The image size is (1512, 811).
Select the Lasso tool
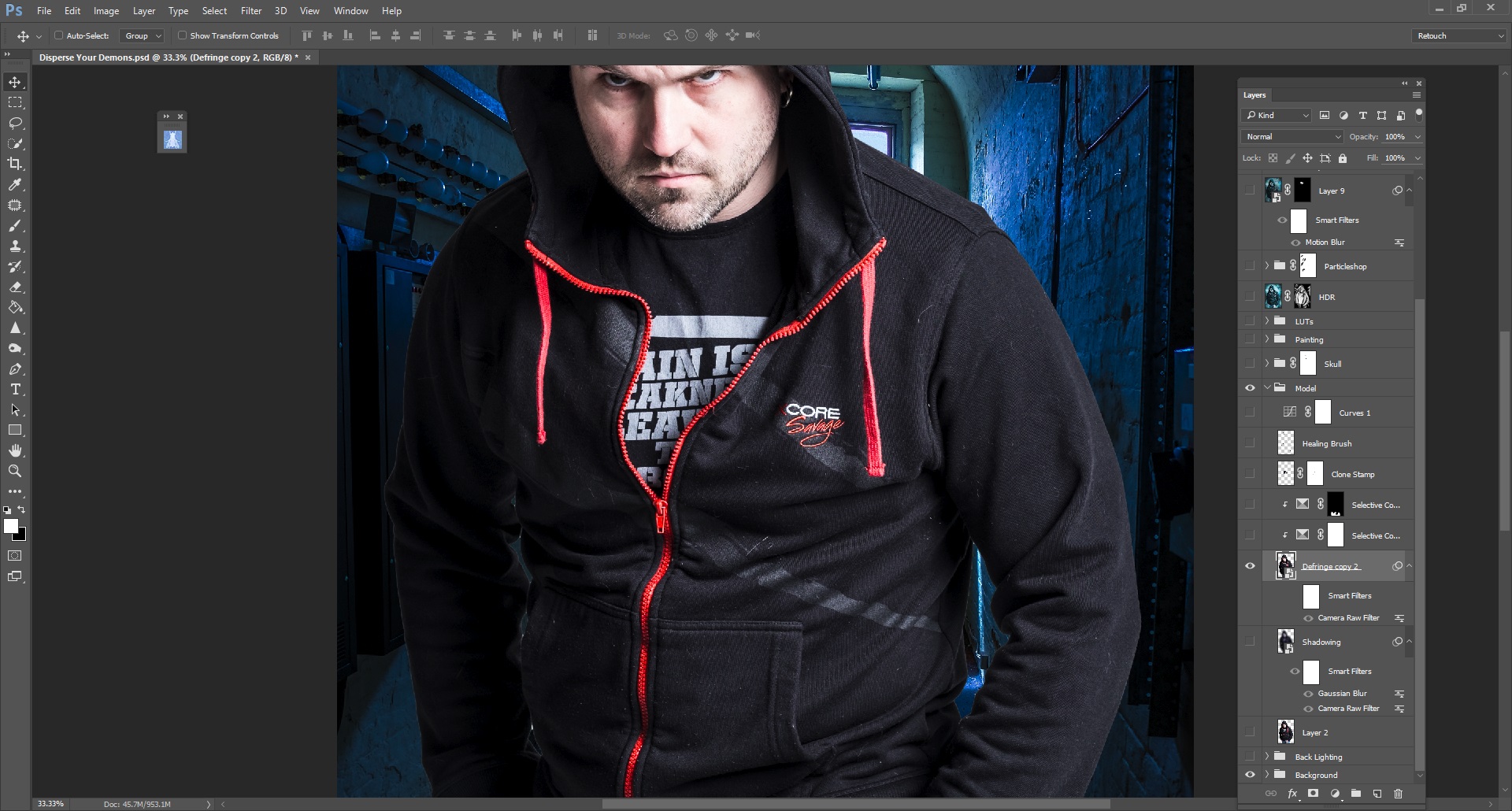pos(15,124)
